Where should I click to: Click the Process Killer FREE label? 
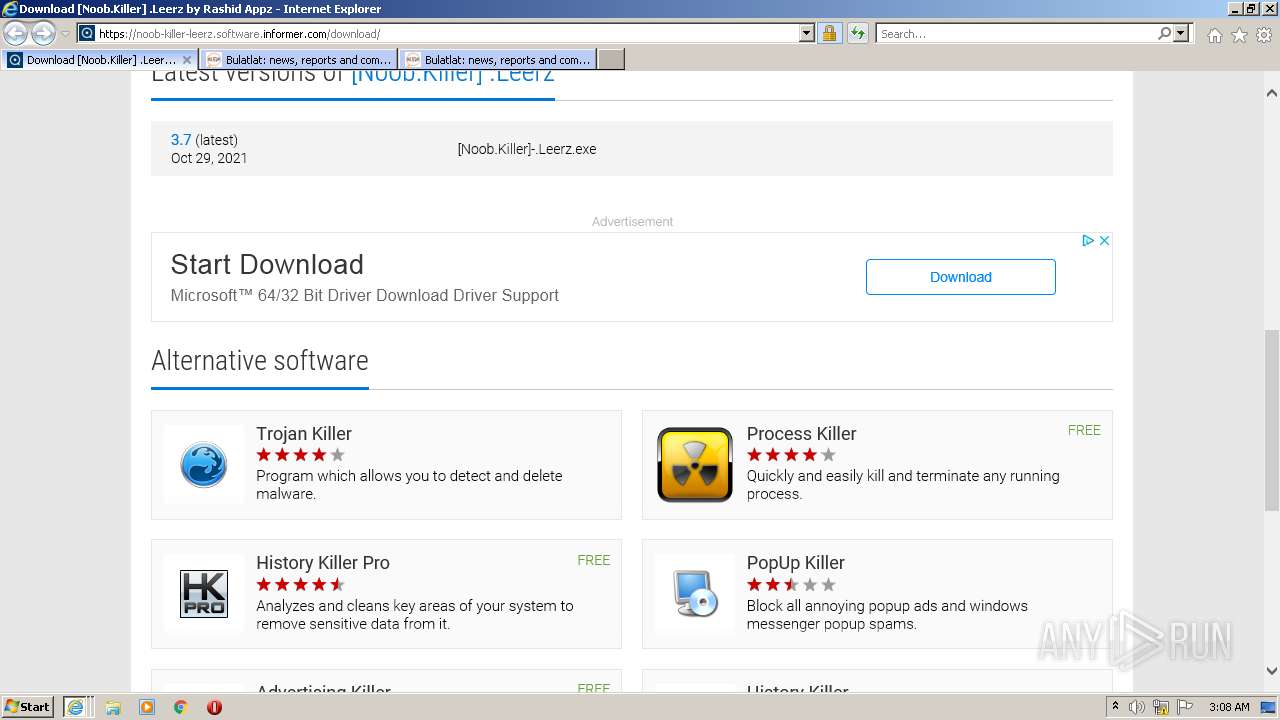[x=1084, y=430]
